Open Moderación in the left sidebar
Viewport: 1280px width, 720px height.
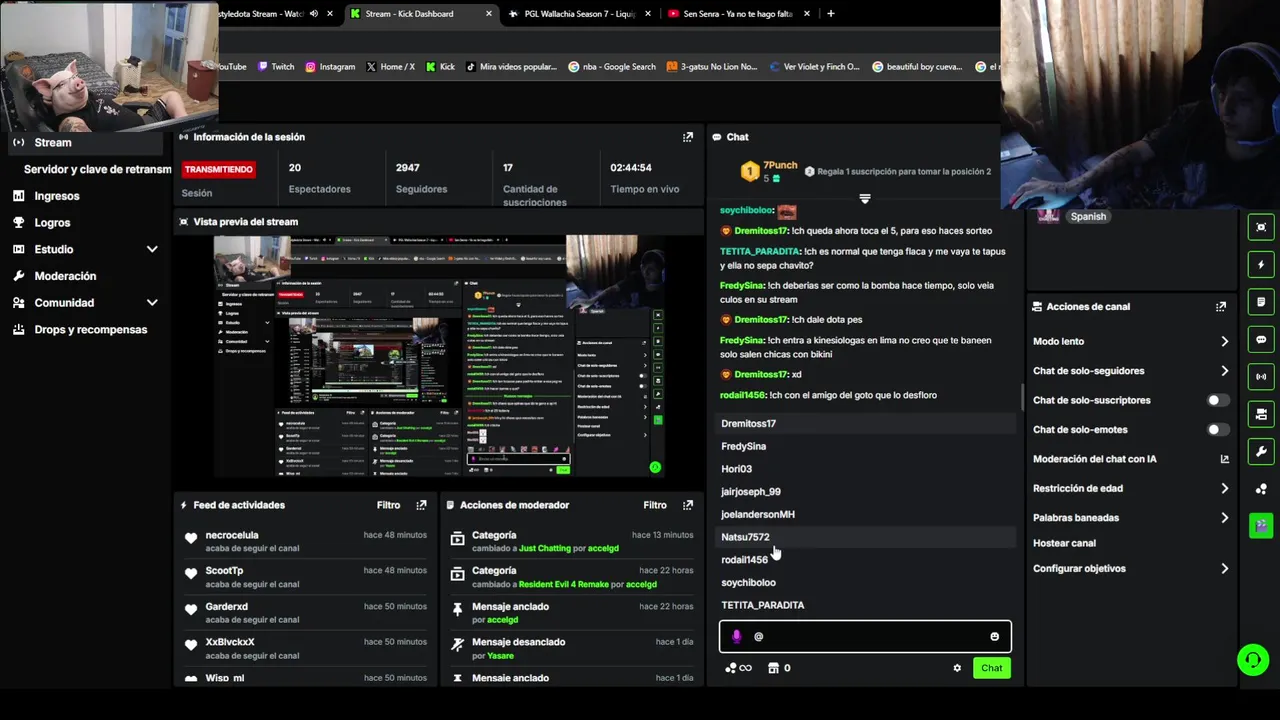pos(65,276)
